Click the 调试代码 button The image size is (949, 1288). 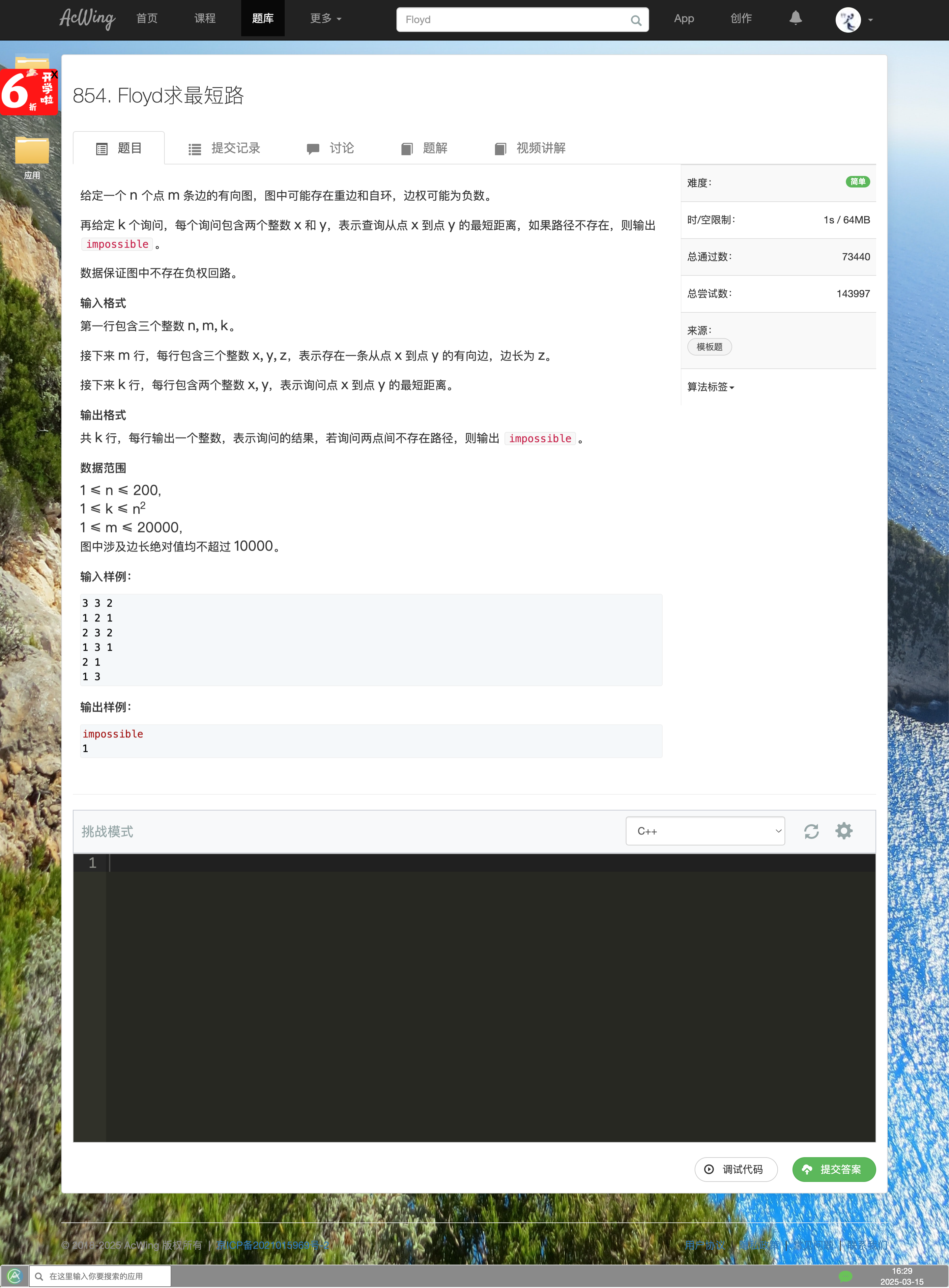pos(735,1169)
